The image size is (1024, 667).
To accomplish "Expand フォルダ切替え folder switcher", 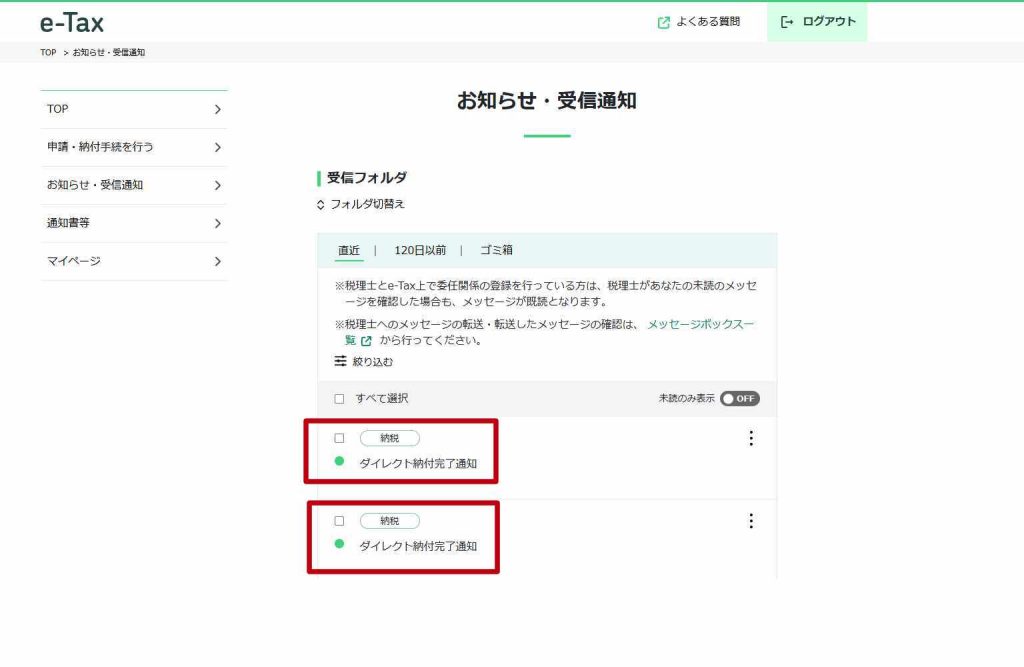I will coord(361,204).
